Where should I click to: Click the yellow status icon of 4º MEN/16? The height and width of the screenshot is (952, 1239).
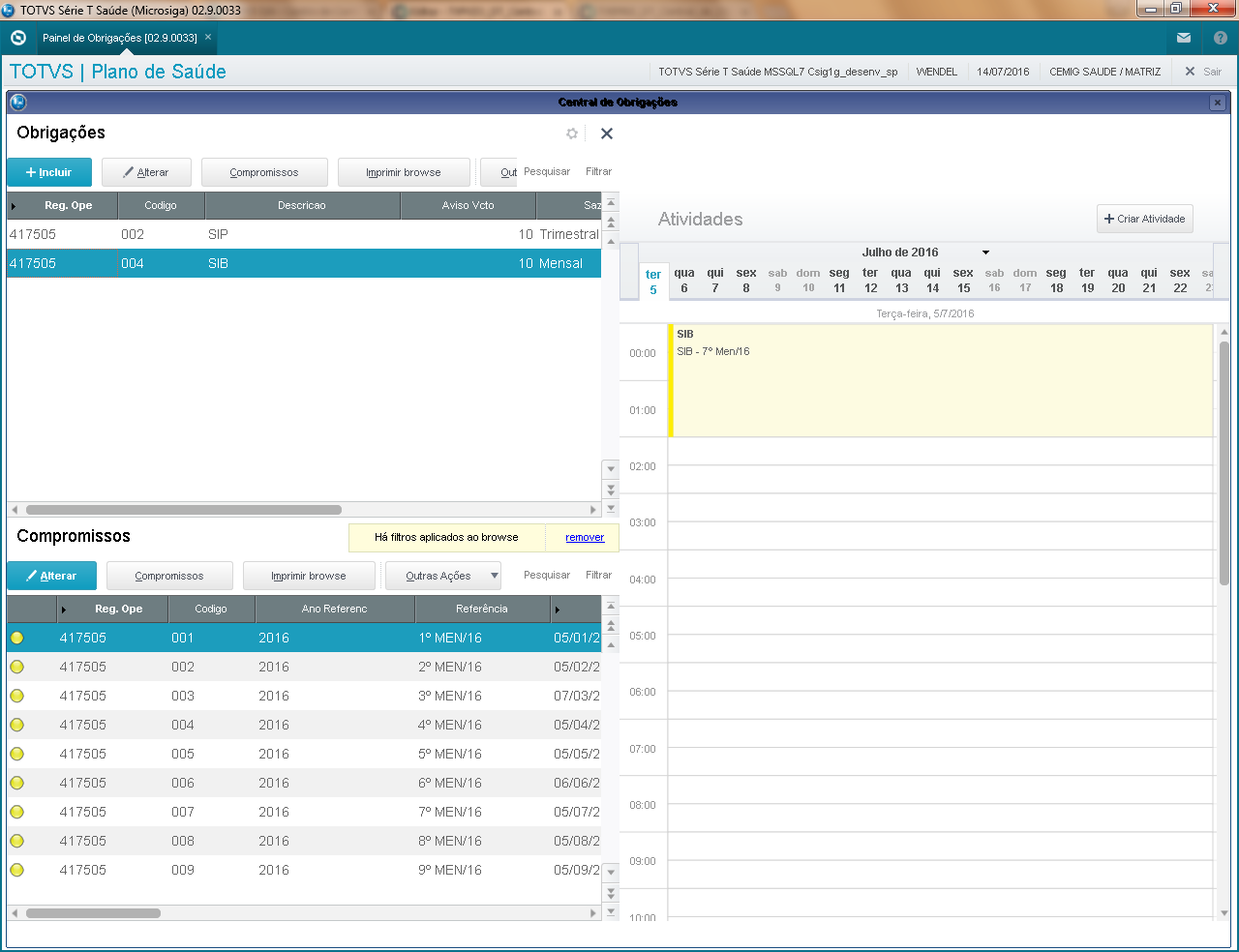[x=16, y=725]
